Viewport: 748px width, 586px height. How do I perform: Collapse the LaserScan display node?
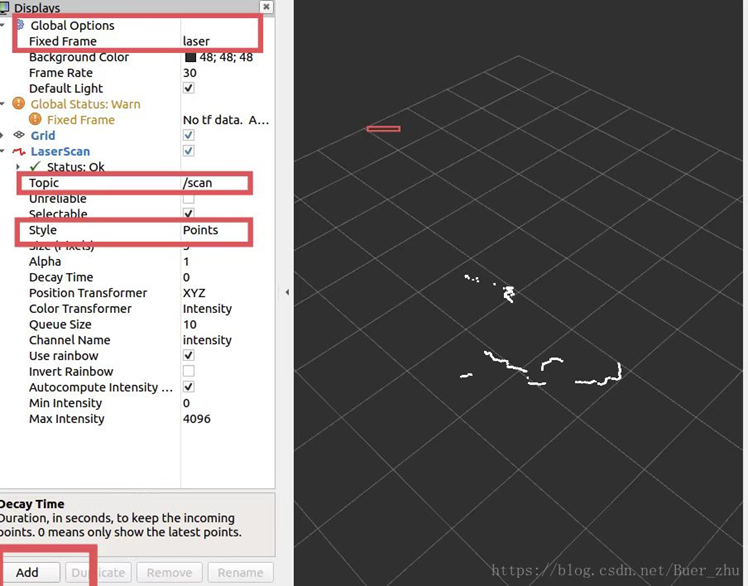tap(3, 151)
